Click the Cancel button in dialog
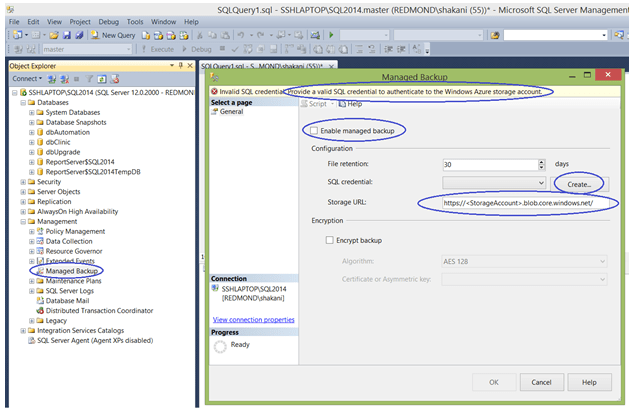The width and height of the screenshot is (635, 416). coord(541,382)
